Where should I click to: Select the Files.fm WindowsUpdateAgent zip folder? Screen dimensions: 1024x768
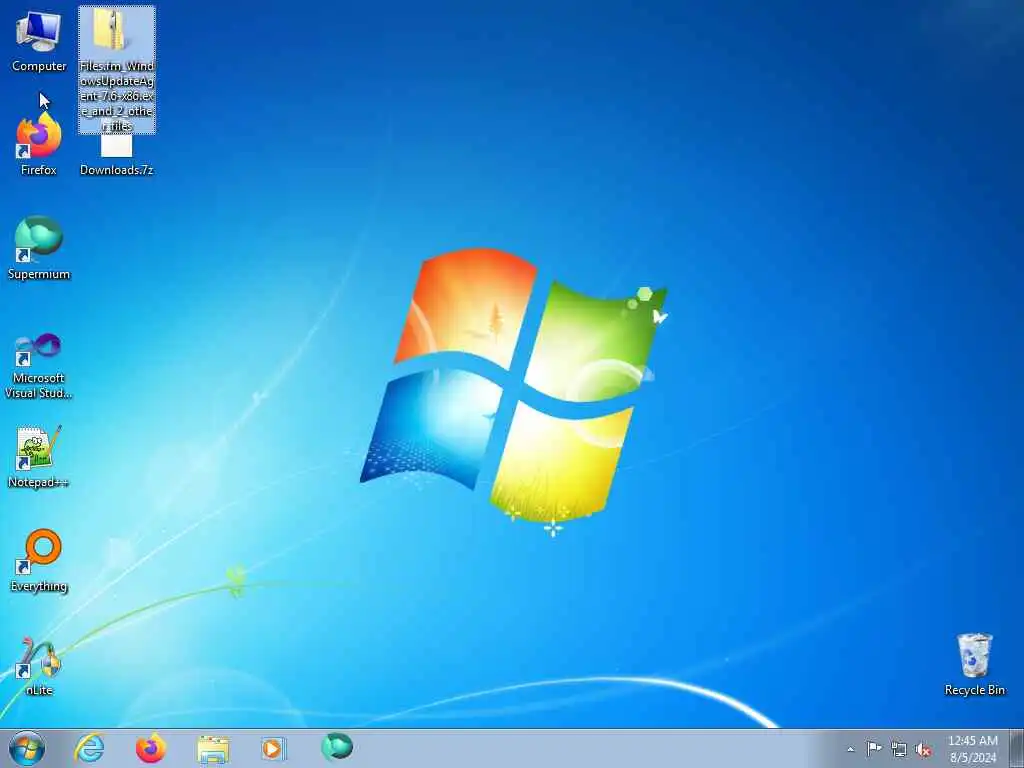pyautogui.click(x=117, y=70)
